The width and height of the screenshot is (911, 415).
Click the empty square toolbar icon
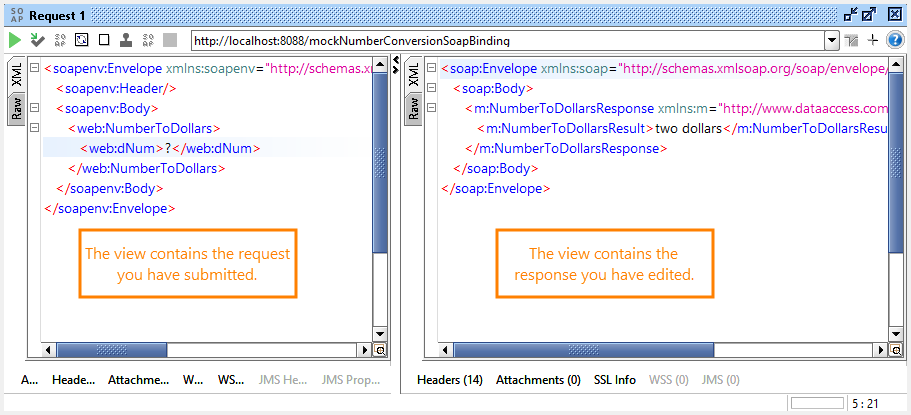(104, 40)
